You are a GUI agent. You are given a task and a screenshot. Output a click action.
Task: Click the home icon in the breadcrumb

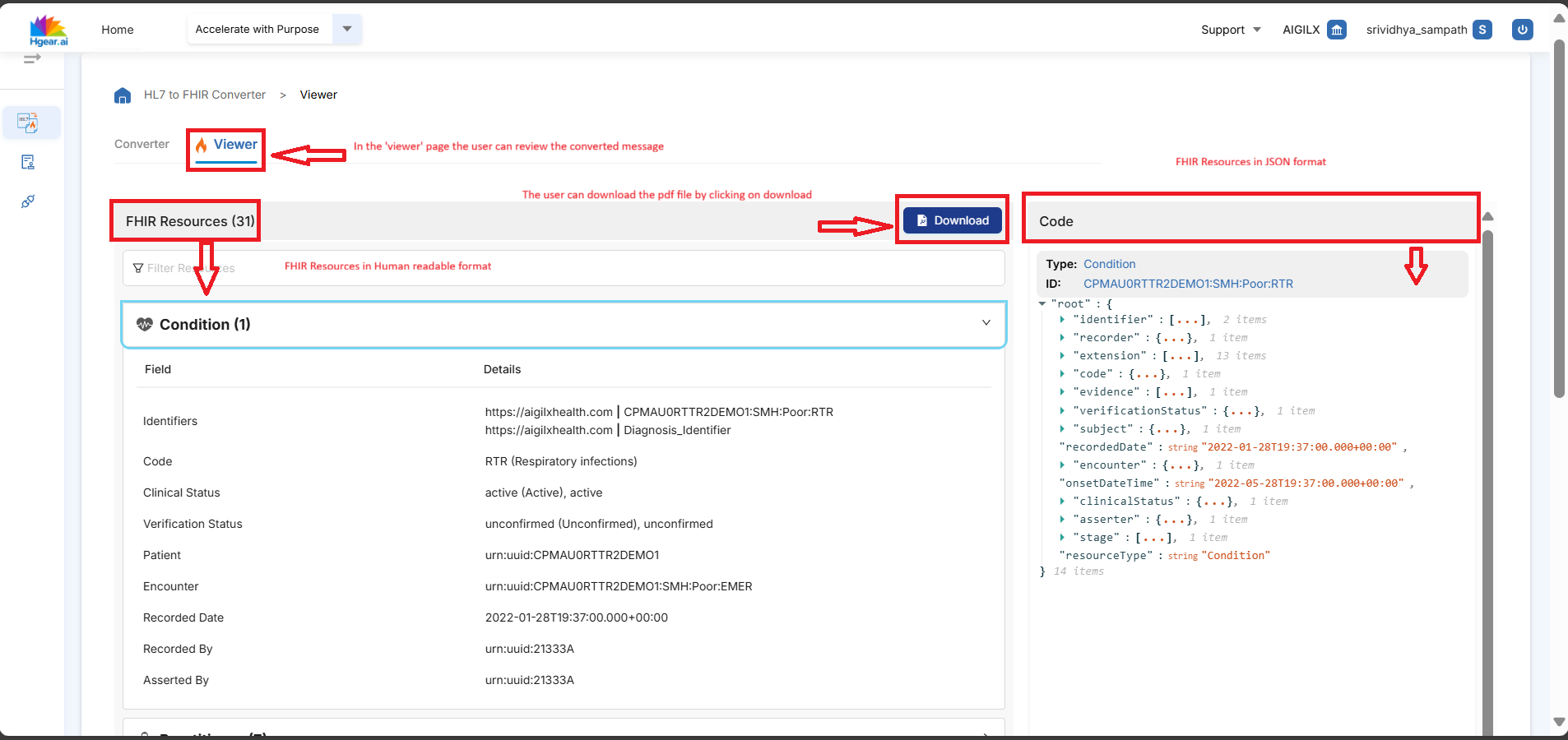click(123, 95)
